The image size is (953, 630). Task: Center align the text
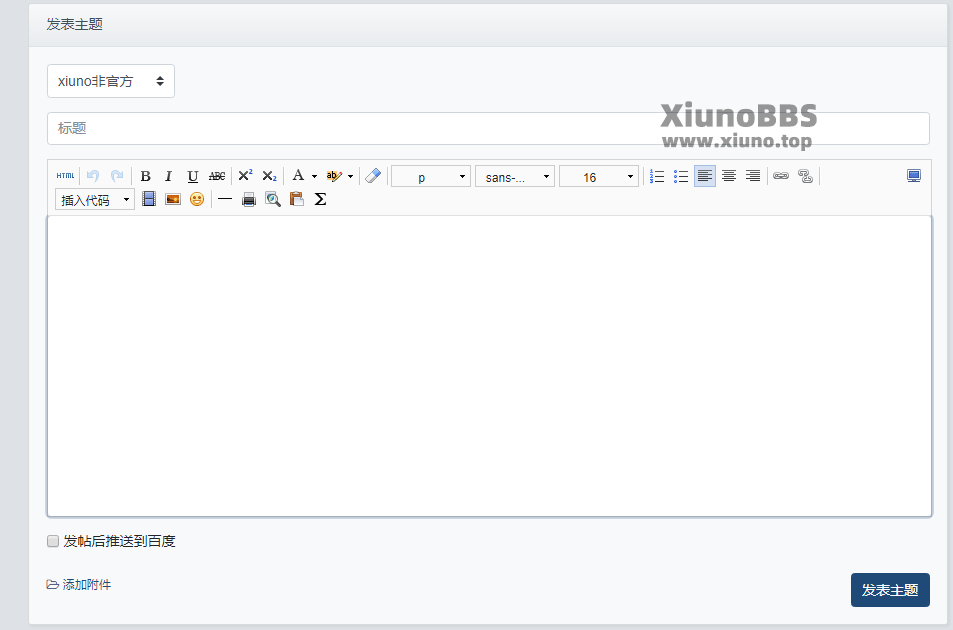729,176
